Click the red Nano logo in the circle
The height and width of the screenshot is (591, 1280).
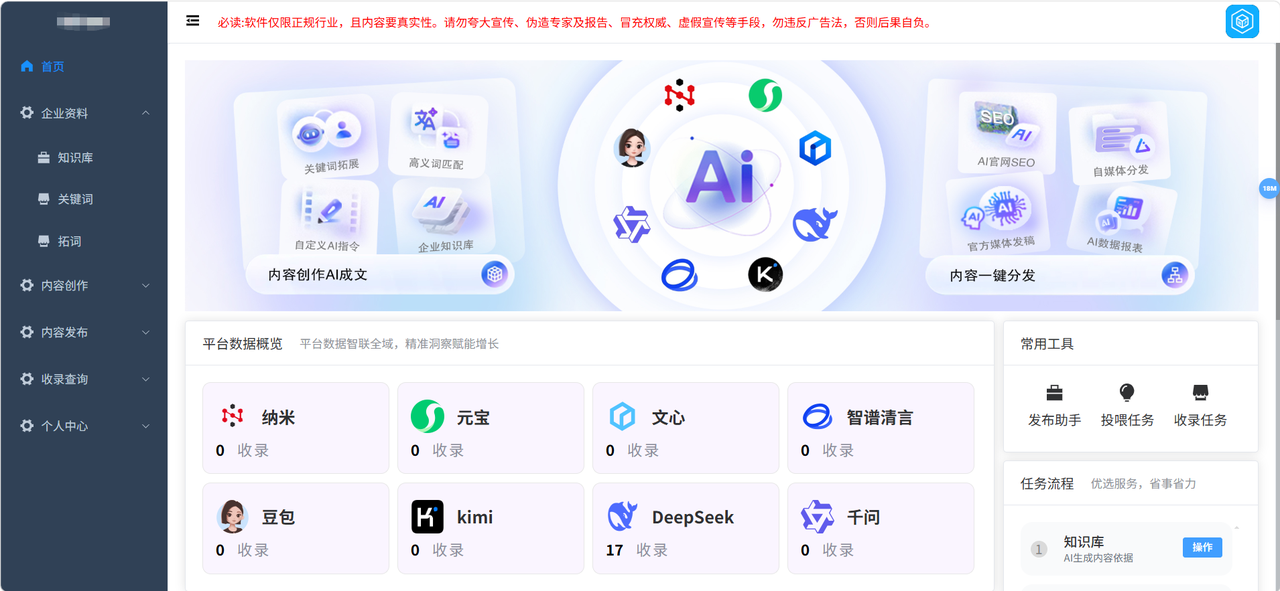[679, 95]
